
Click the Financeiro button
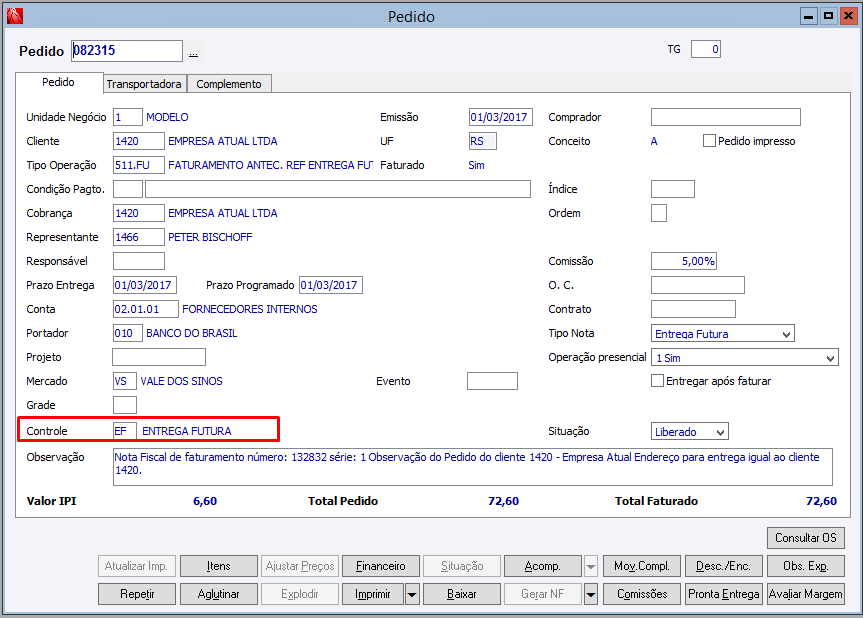[x=380, y=566]
